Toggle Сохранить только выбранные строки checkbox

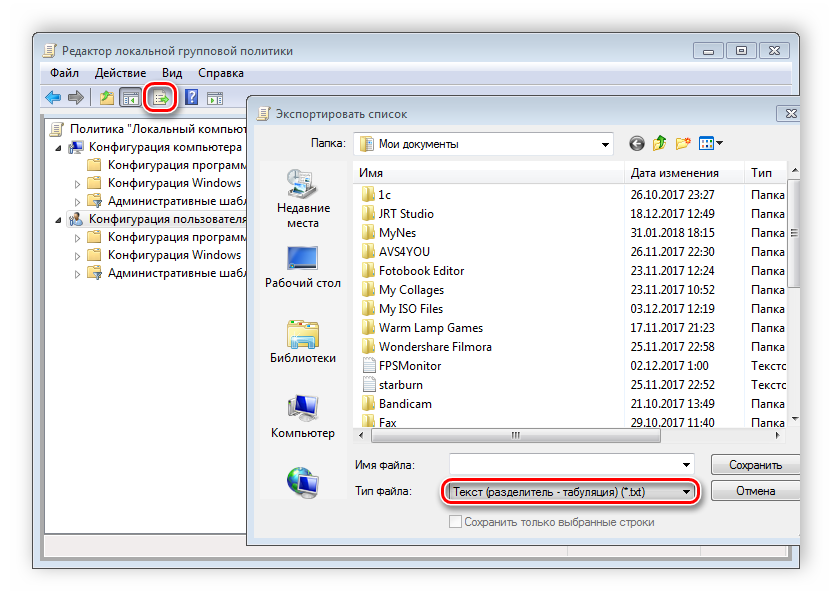tap(455, 522)
